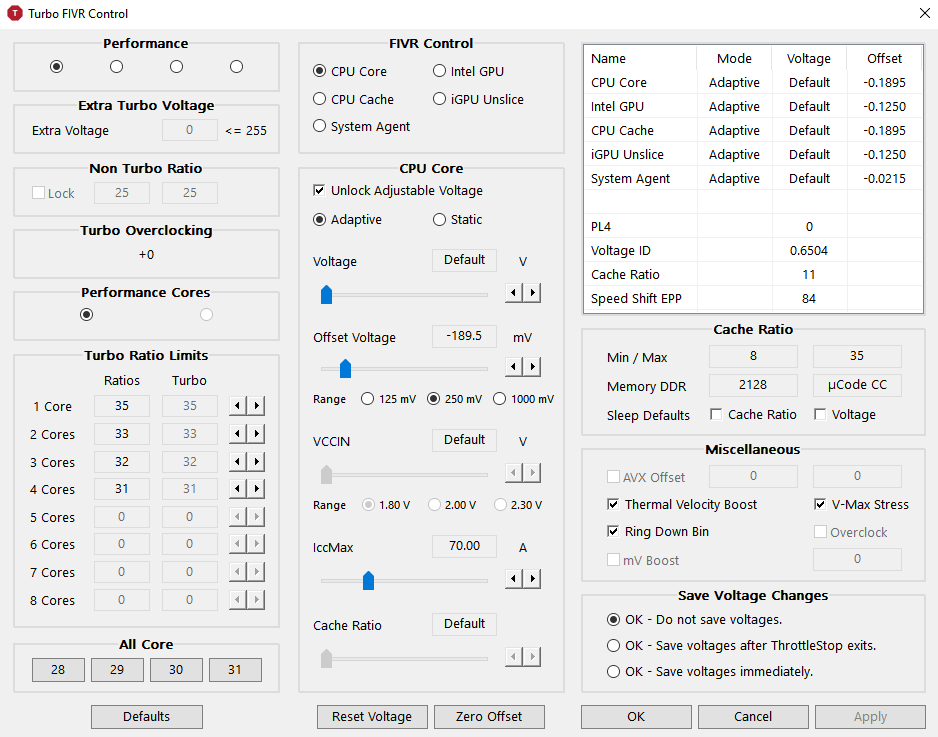Select the CPU Cache row in table
Image resolution: width=938 pixels, height=737 pixels.
click(753, 130)
